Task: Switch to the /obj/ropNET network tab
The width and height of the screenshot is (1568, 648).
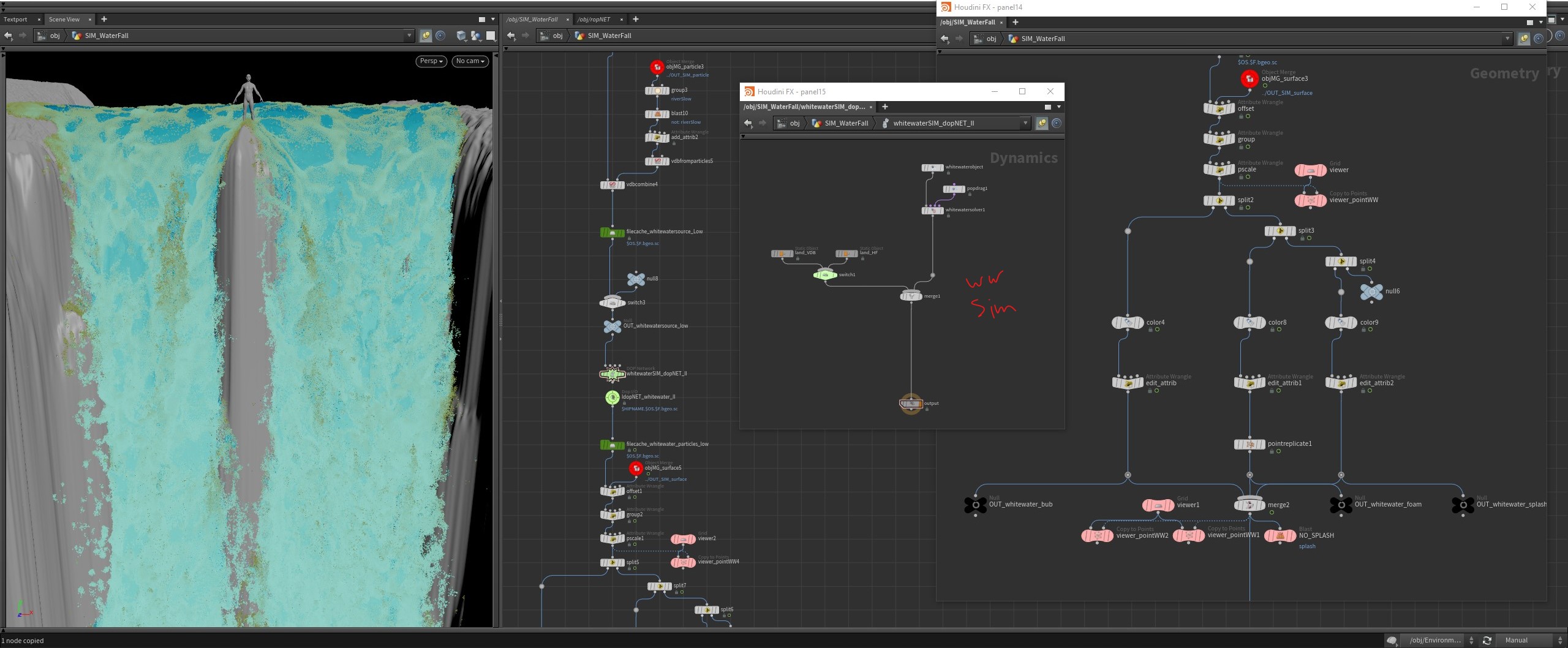Action: point(594,19)
